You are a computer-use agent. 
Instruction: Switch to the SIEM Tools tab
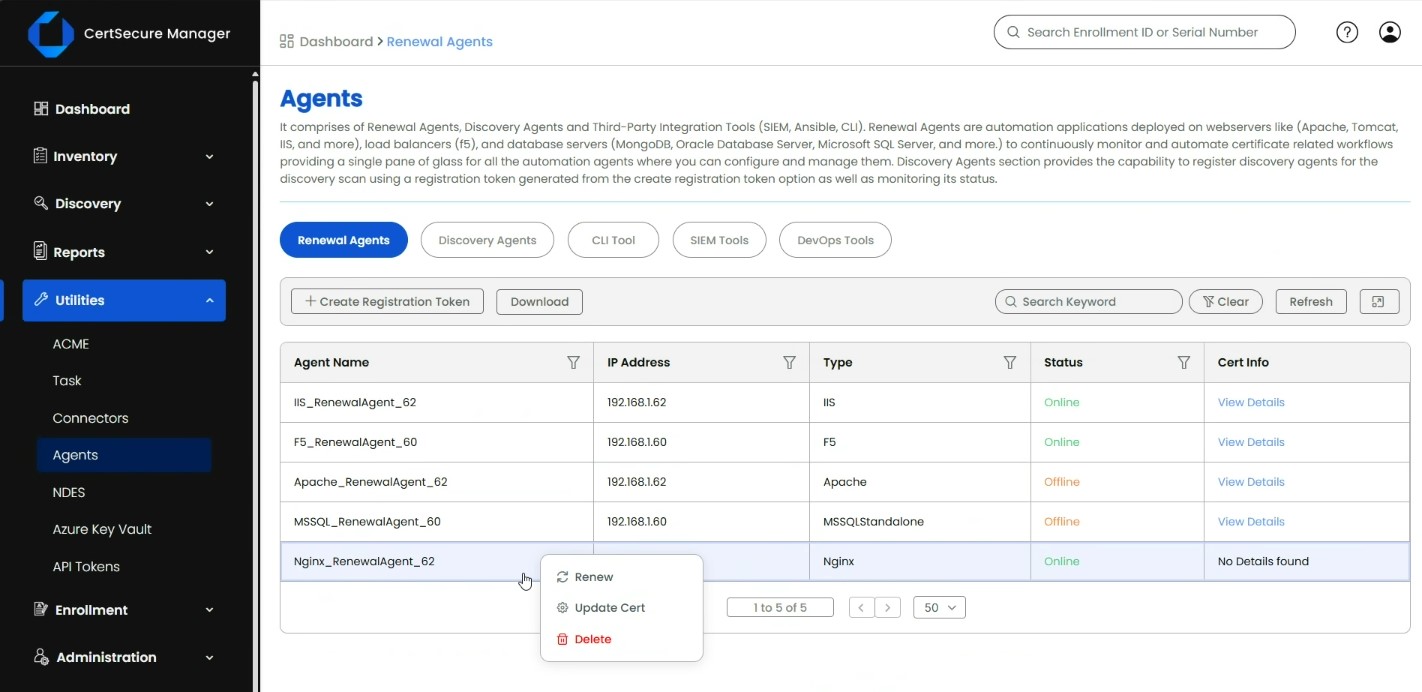(720, 240)
